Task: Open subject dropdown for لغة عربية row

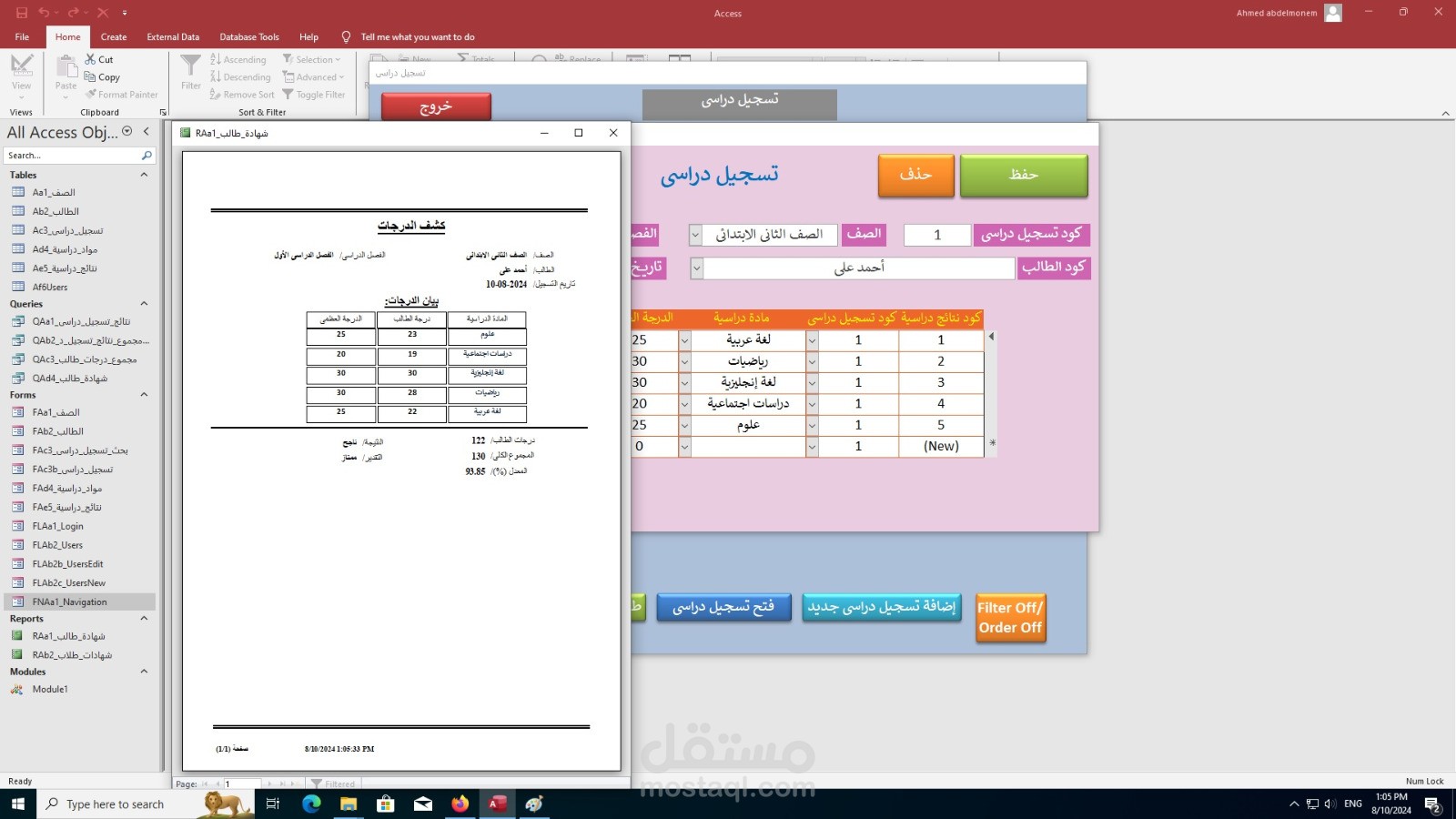Action: click(x=684, y=340)
